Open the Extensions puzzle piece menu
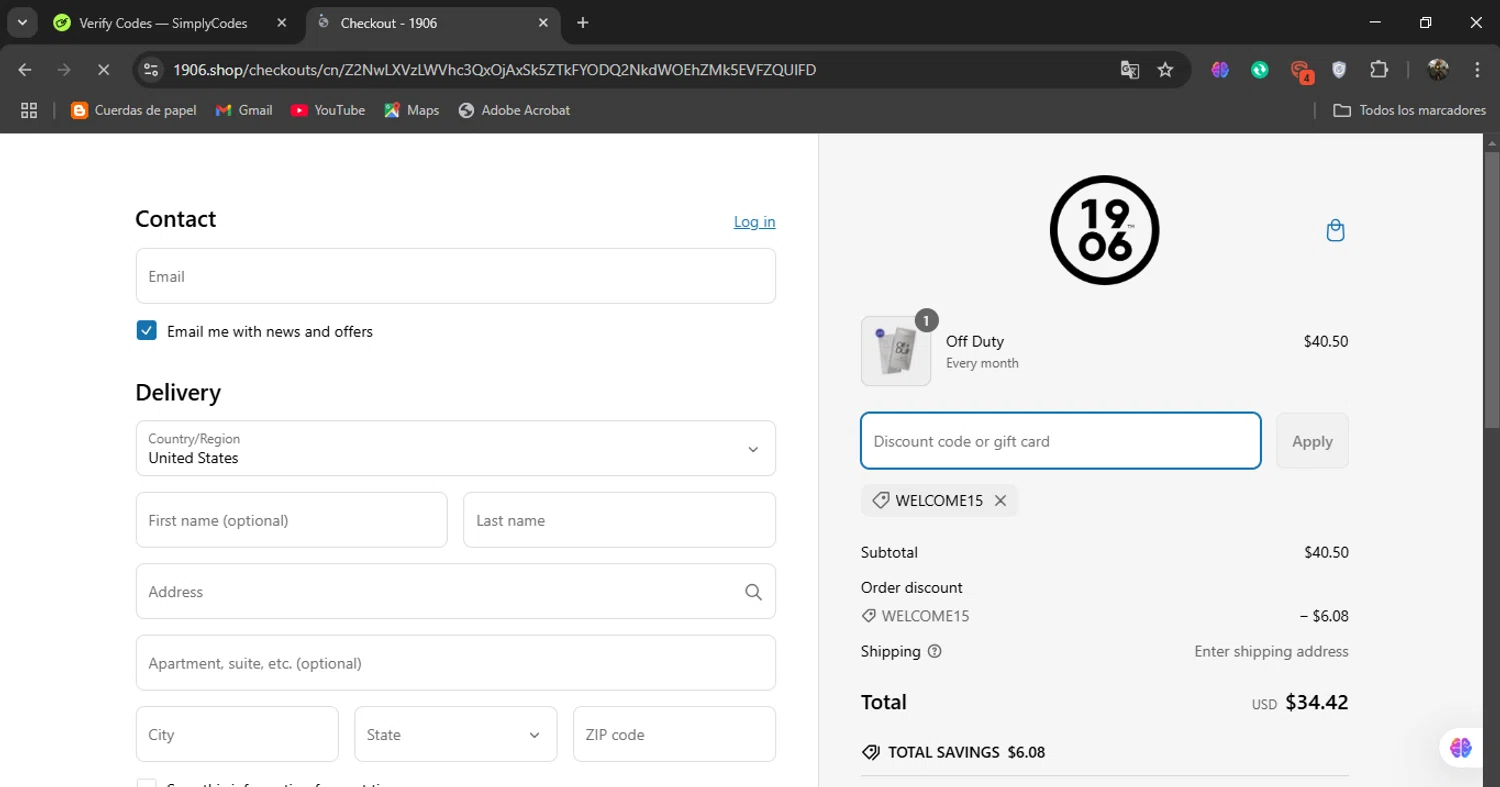Screen dimensions: 1500x787 (x=1379, y=70)
